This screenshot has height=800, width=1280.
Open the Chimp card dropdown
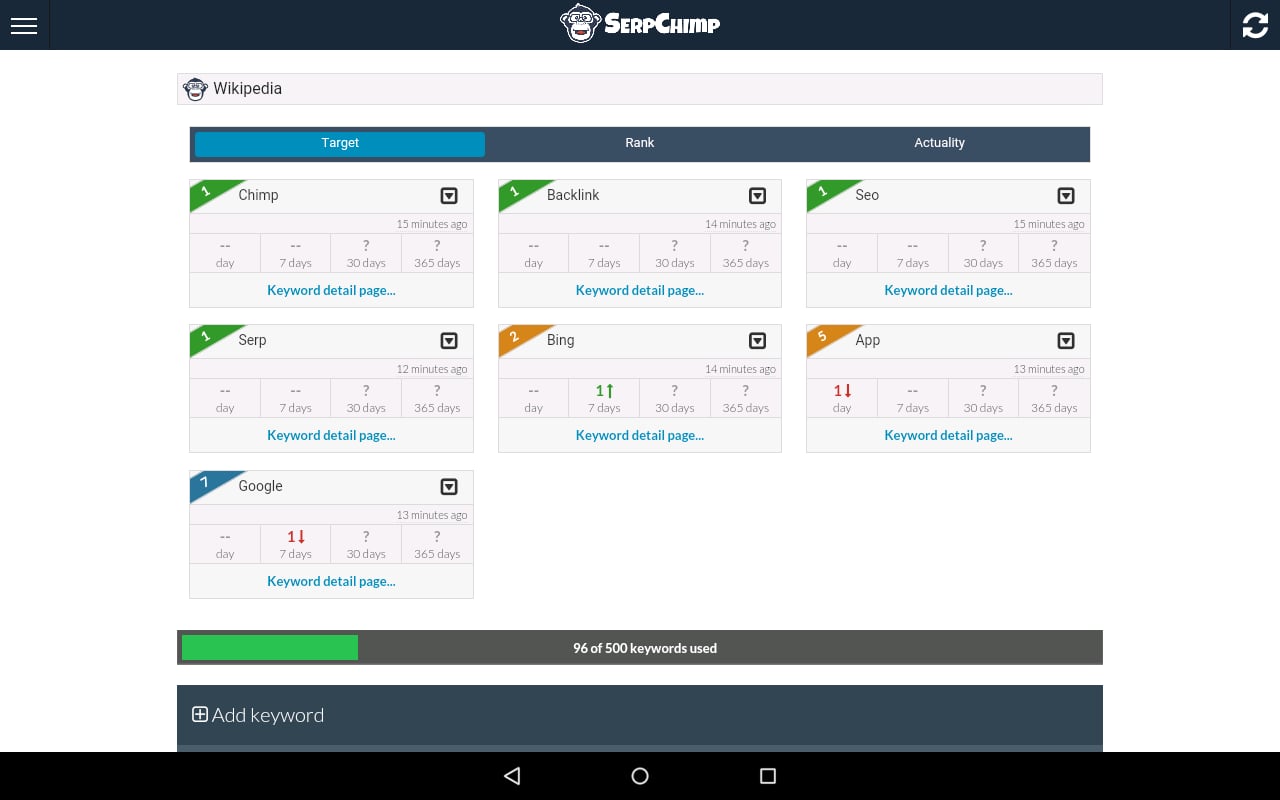tap(449, 196)
